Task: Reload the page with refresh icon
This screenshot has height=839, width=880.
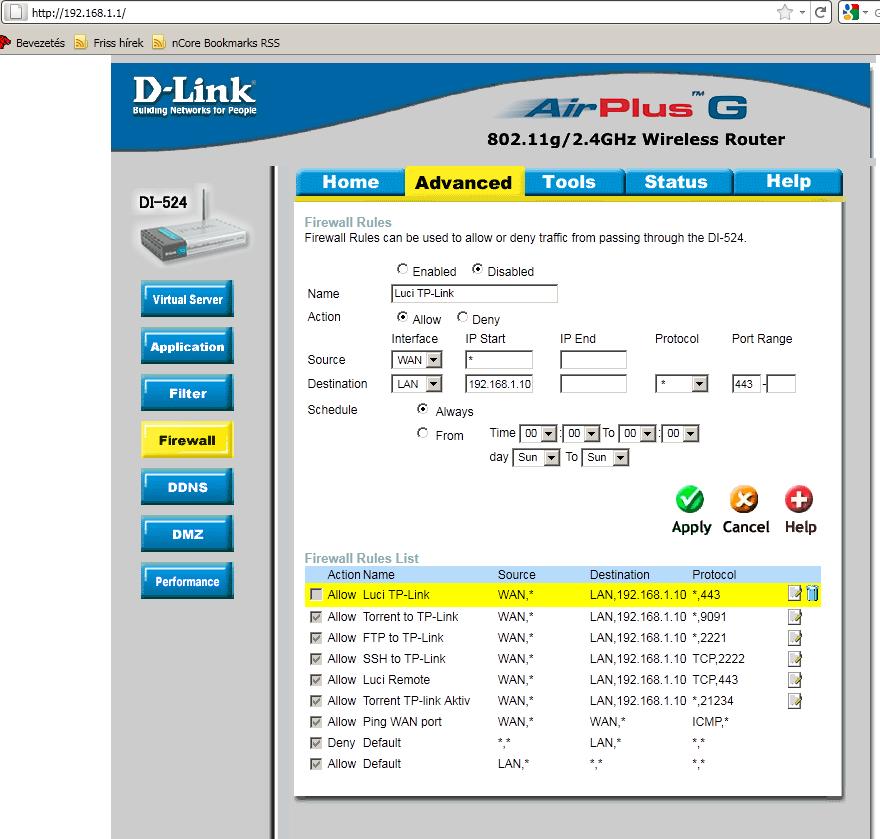Action: [x=820, y=12]
